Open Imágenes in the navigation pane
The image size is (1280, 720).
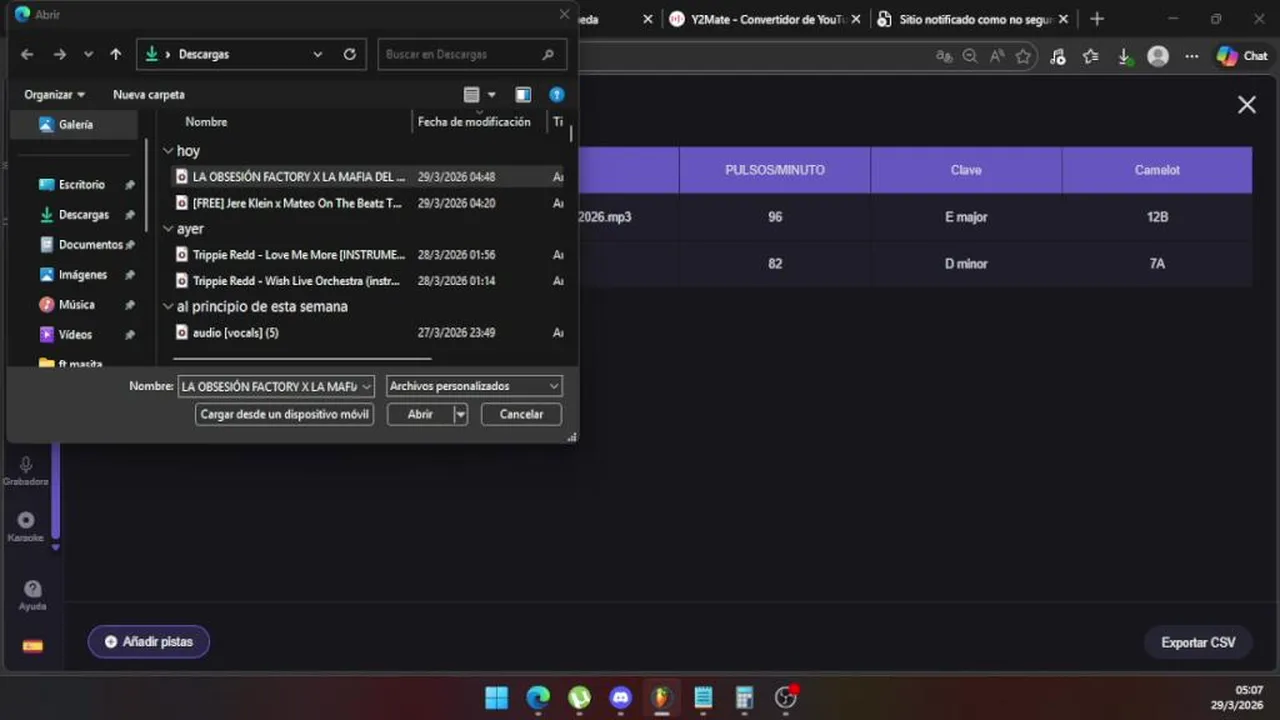82,275
